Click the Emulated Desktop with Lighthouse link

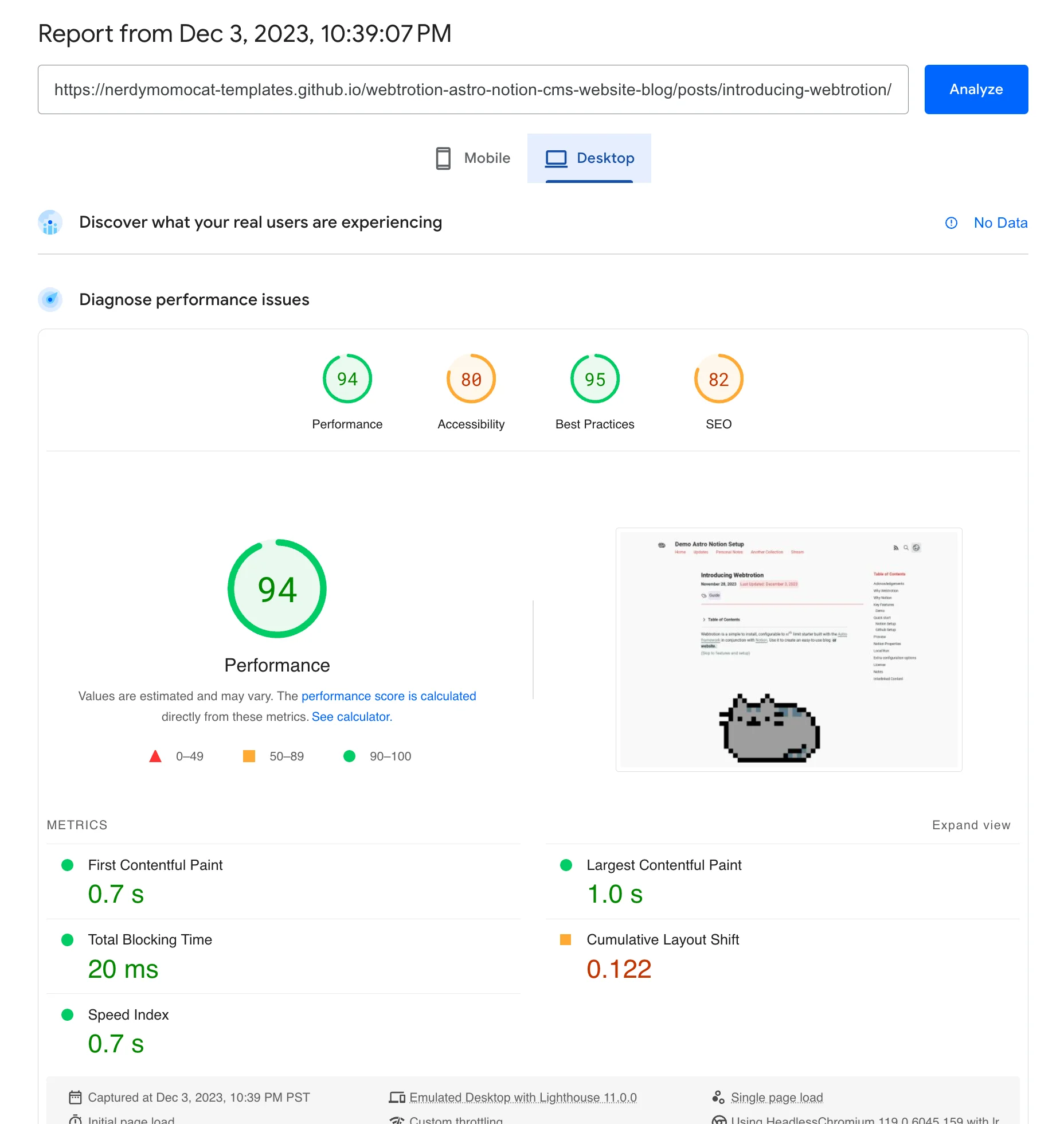522,1098
